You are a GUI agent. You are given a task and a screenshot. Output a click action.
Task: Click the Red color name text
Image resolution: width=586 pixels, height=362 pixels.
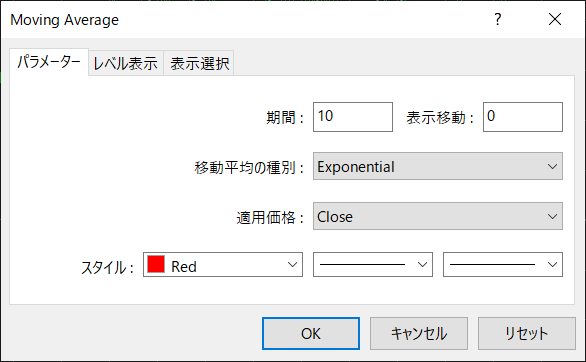184,266
